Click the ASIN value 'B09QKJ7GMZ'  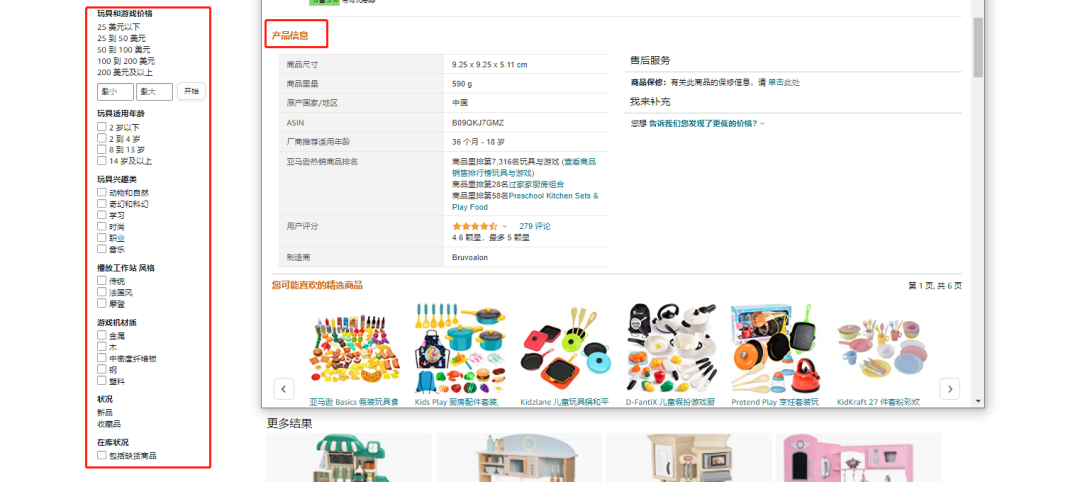478,123
